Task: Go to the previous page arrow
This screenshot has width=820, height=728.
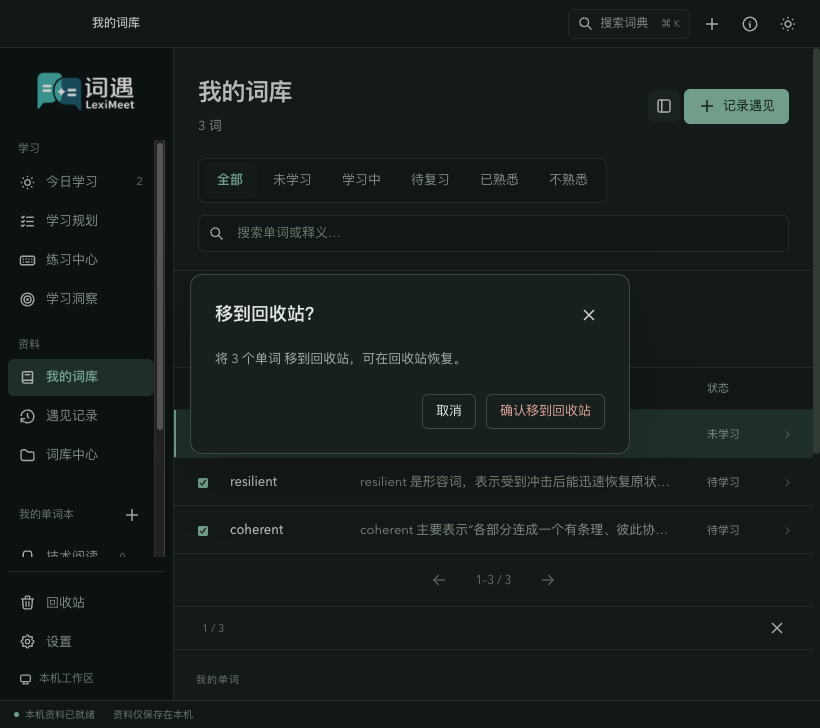Action: (439, 580)
